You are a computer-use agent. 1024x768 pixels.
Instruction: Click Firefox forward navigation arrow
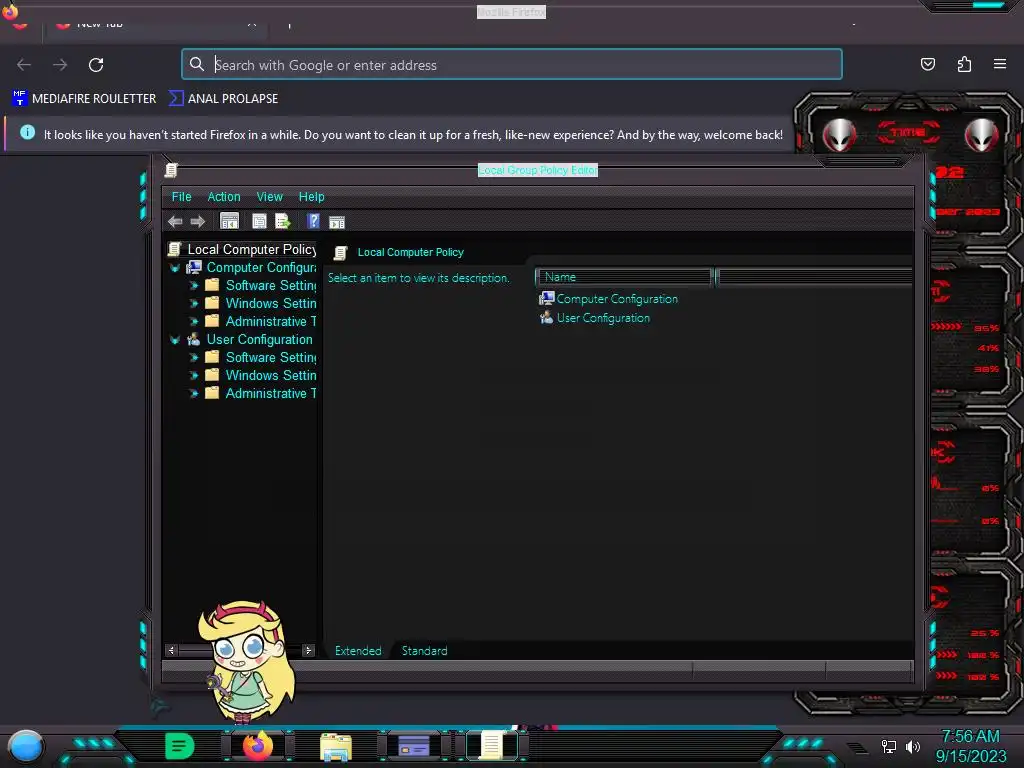click(60, 65)
